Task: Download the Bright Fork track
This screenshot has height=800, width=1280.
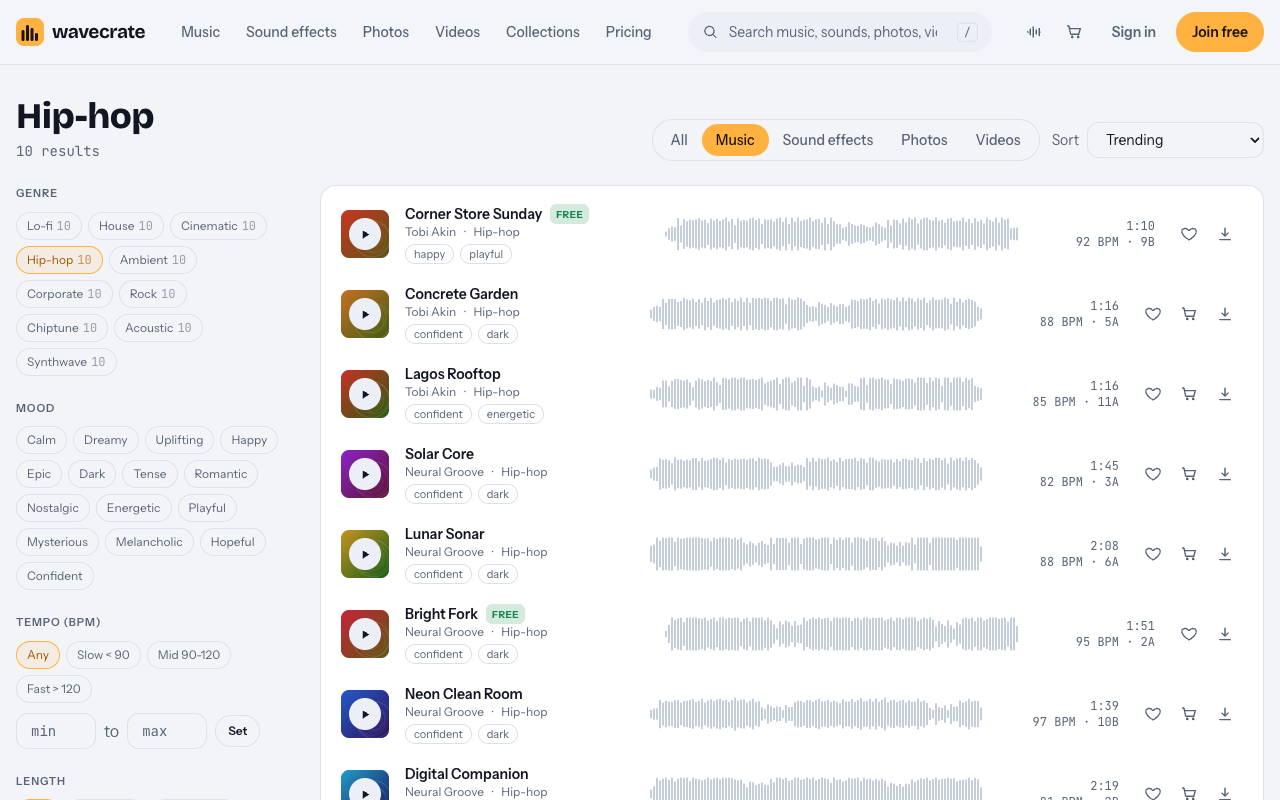Action: [x=1225, y=634]
